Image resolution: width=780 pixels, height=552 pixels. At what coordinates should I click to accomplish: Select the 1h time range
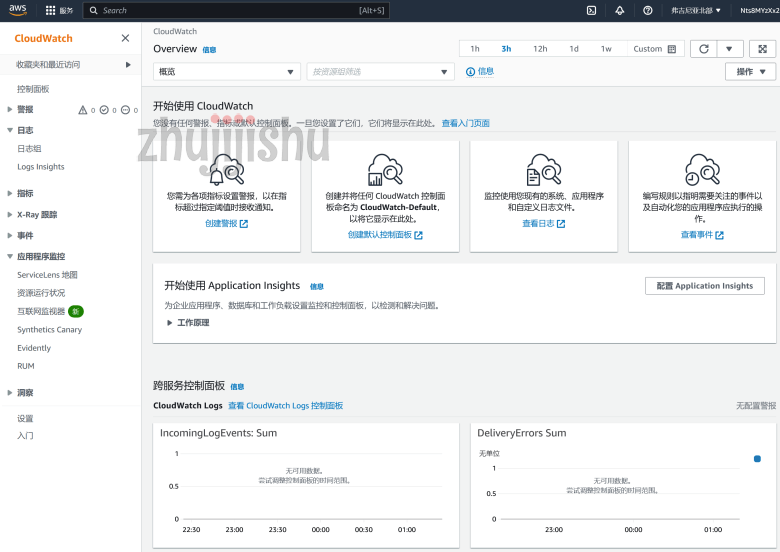pyautogui.click(x=475, y=49)
